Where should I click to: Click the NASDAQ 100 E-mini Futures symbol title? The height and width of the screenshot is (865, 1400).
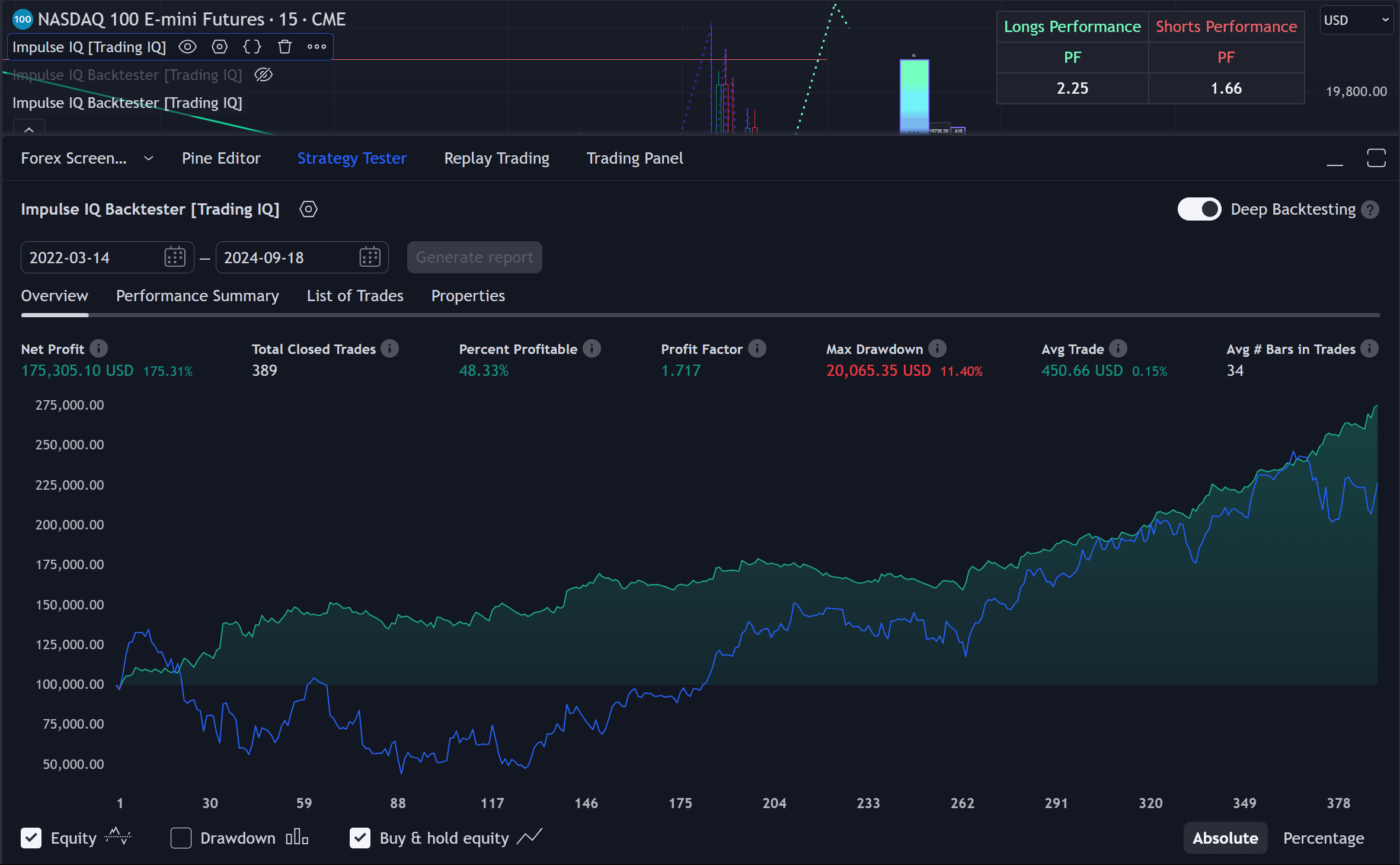coord(192,20)
